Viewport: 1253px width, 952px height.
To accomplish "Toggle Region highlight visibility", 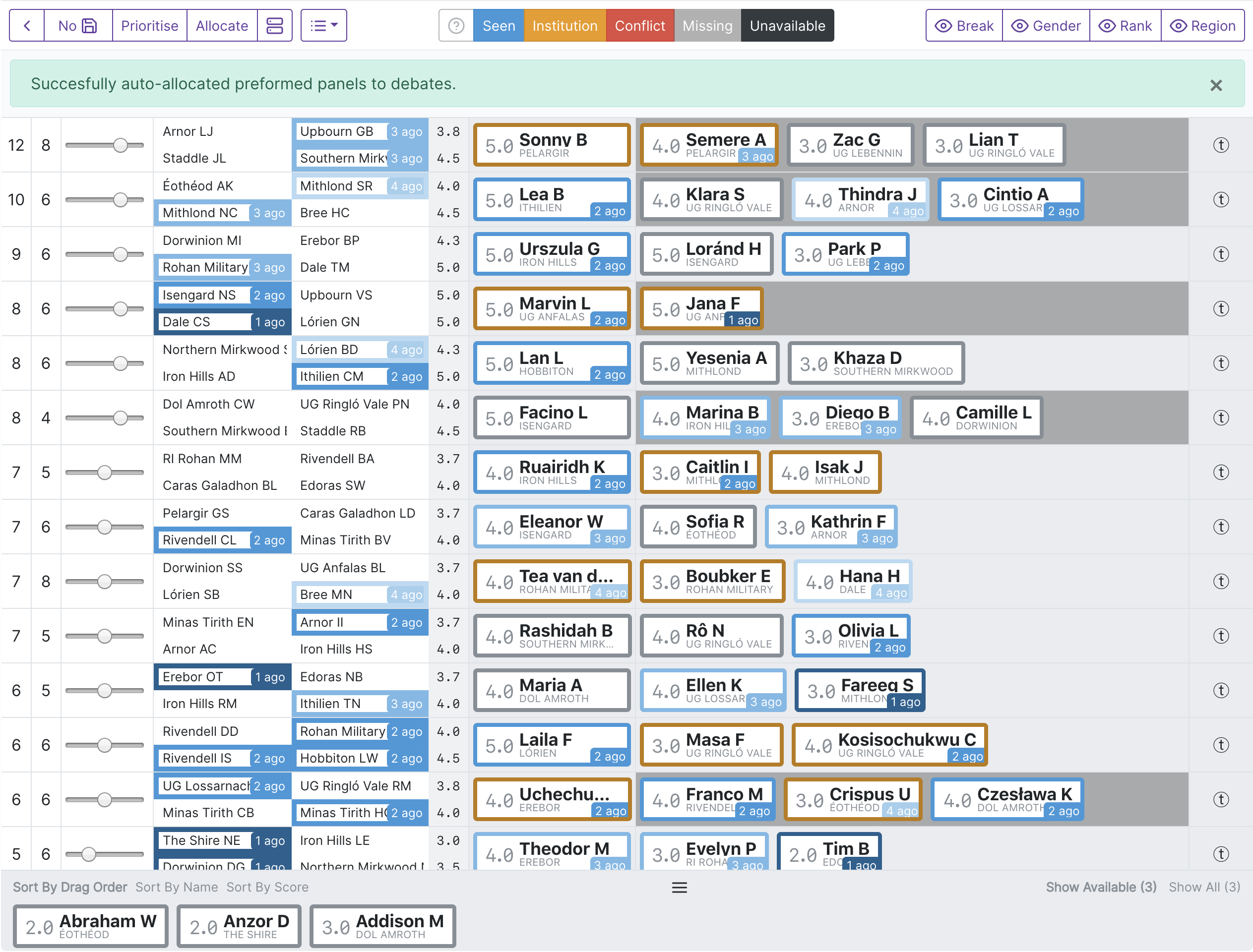I will tap(1202, 25).
